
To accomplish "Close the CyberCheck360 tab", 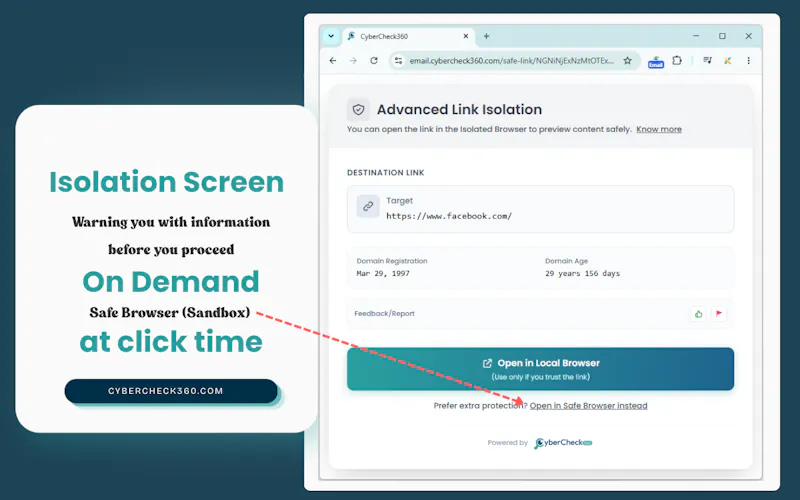I will pyautogui.click(x=466, y=36).
